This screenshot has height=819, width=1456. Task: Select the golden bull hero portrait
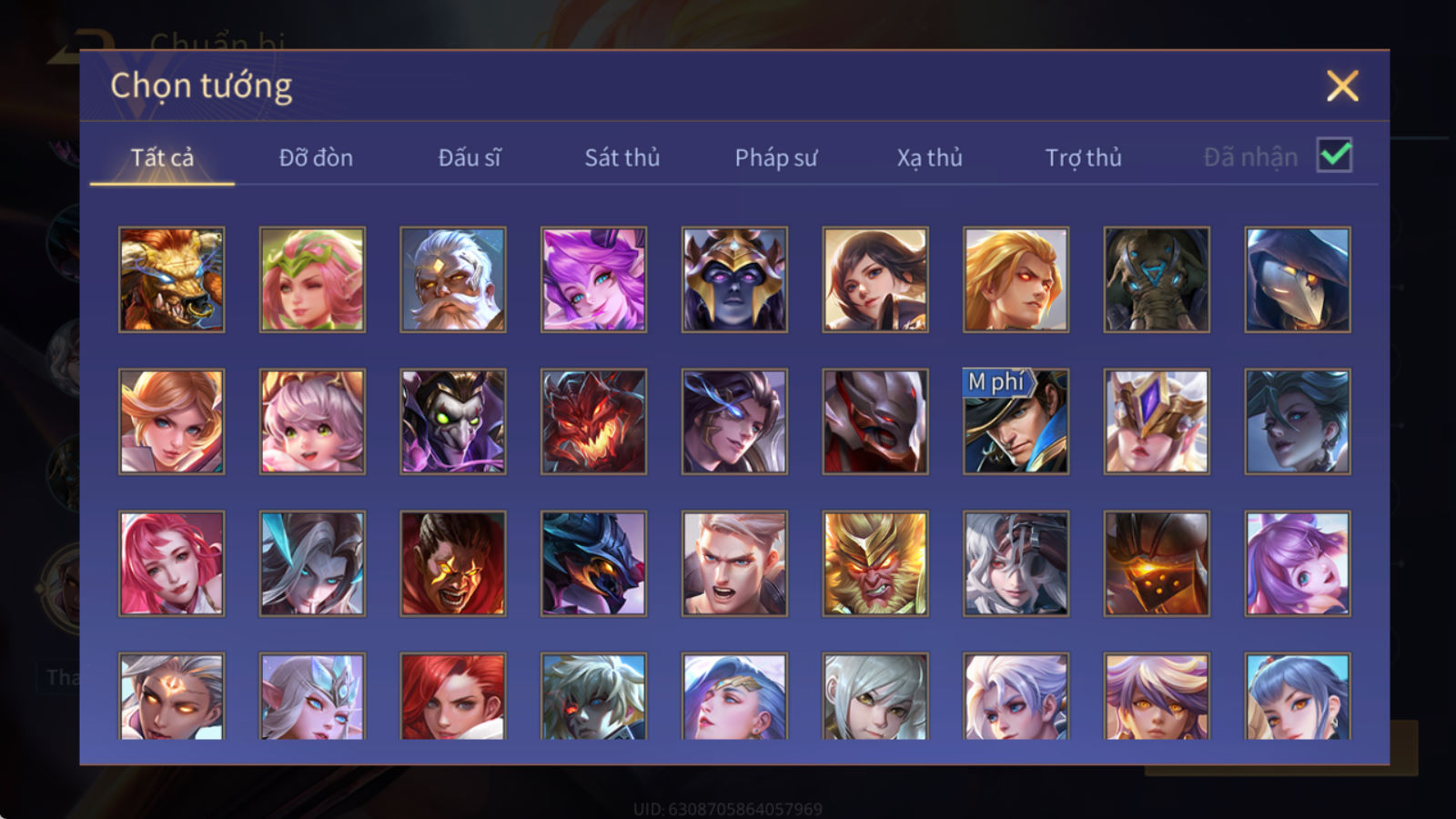pos(171,279)
